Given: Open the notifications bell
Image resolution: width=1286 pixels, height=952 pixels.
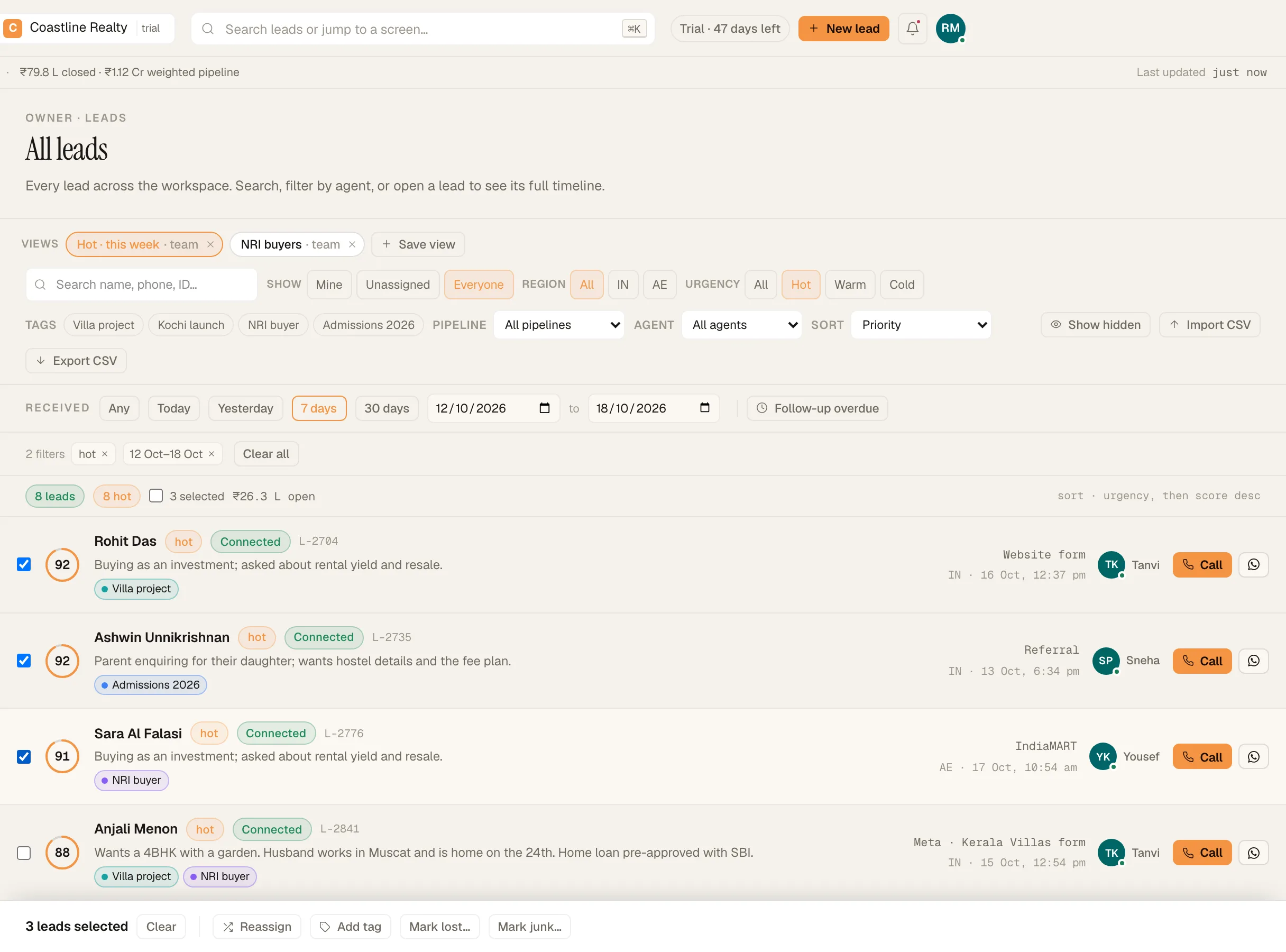Looking at the screenshot, I should coord(912,28).
